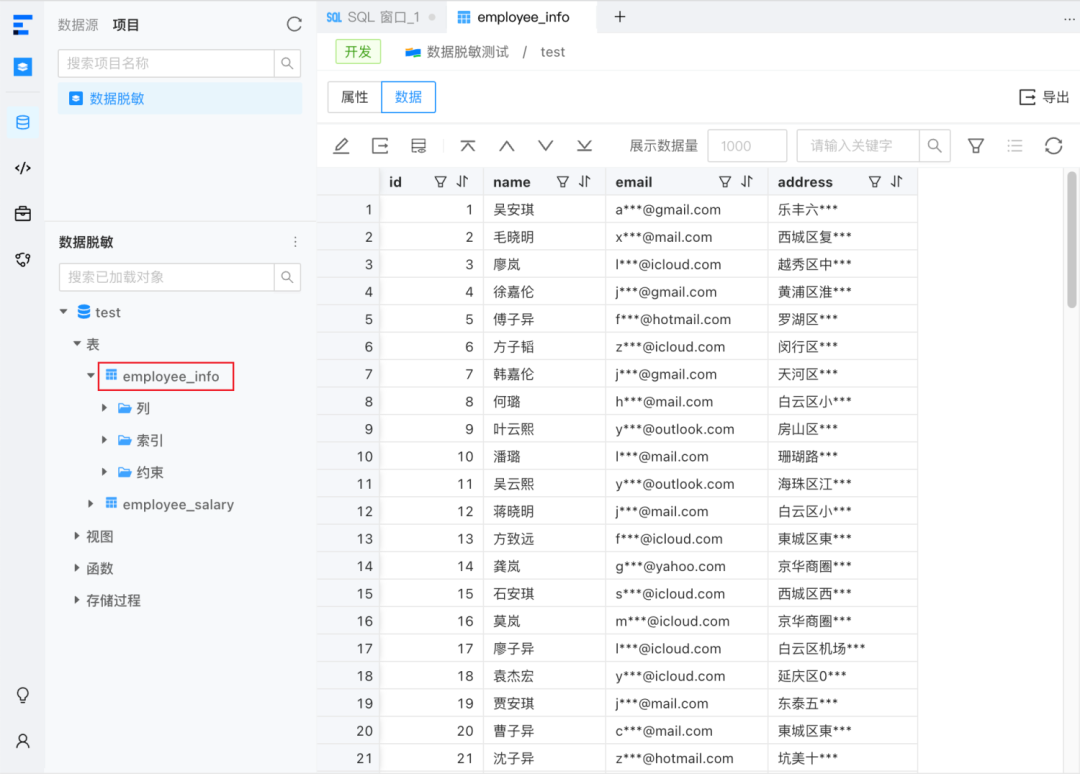Select the 项目 project tab
The width and height of the screenshot is (1080, 774).
coord(125,25)
